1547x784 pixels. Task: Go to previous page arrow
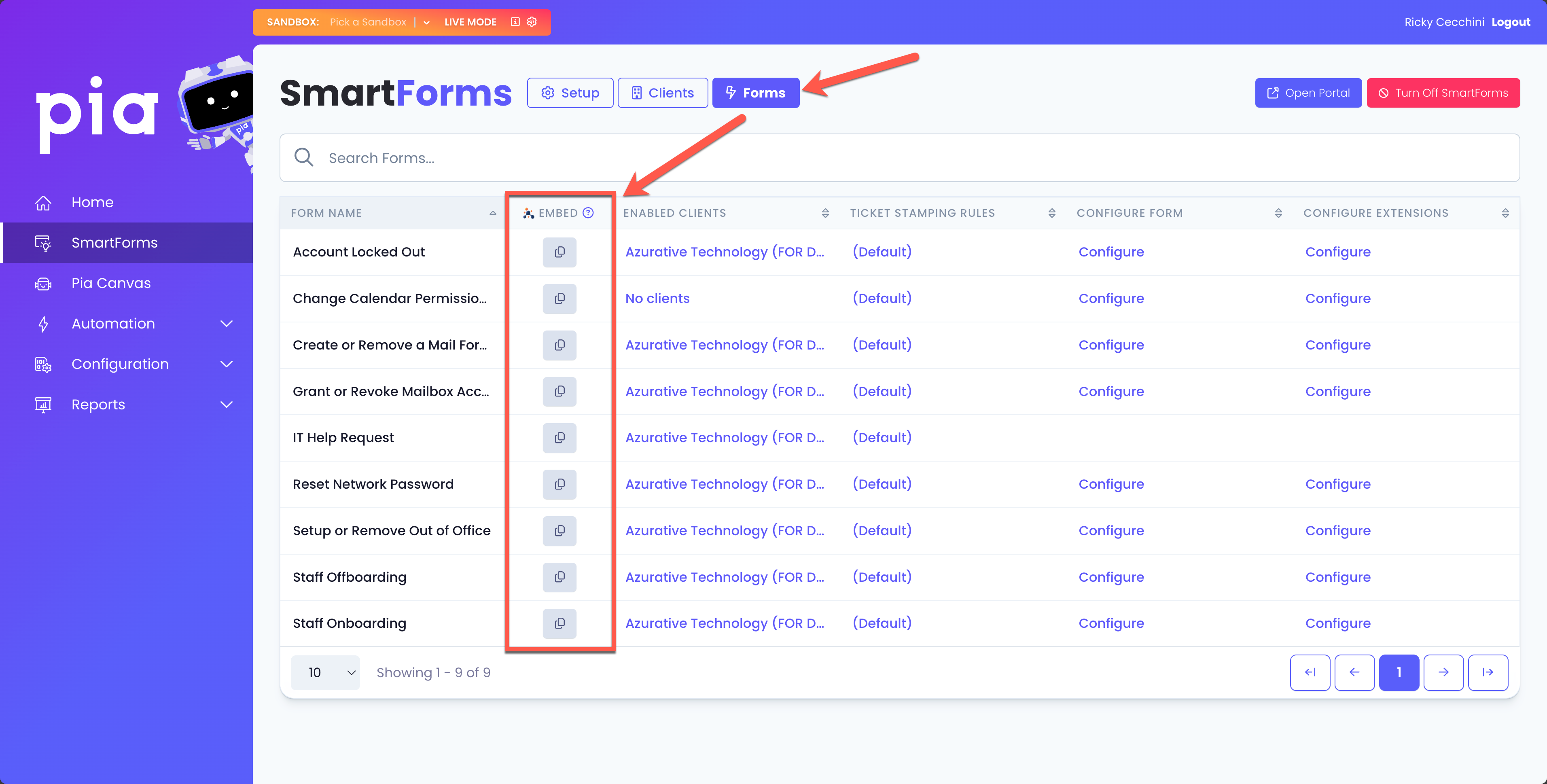click(1354, 672)
